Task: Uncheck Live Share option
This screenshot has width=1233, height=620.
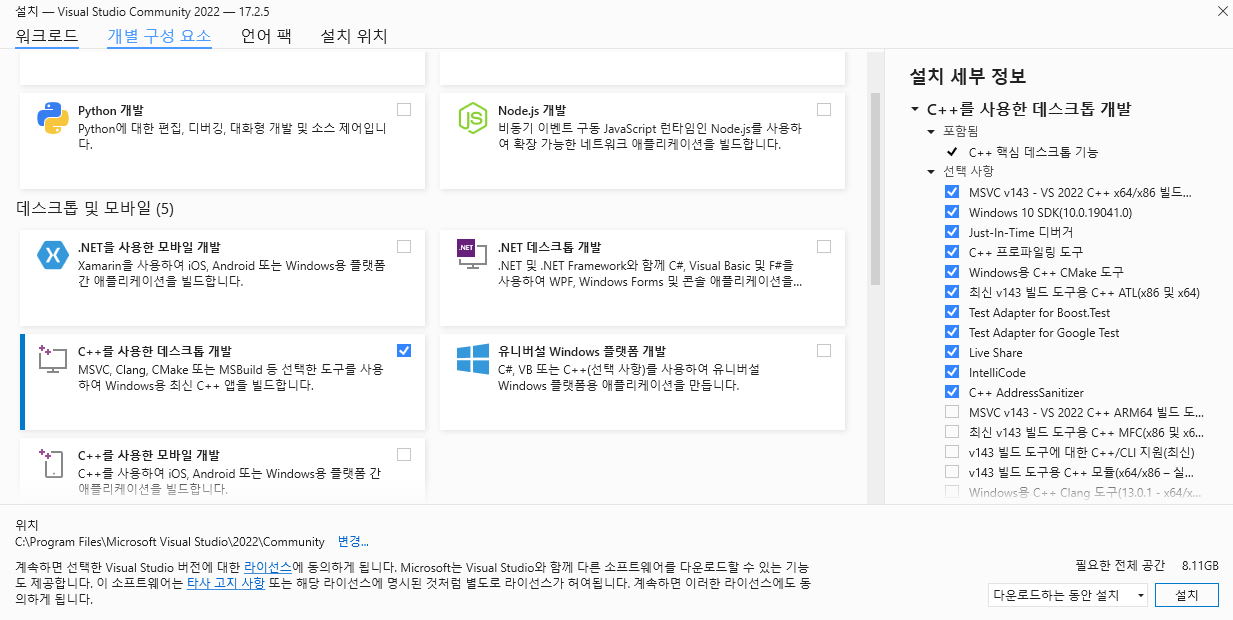Action: [x=952, y=352]
